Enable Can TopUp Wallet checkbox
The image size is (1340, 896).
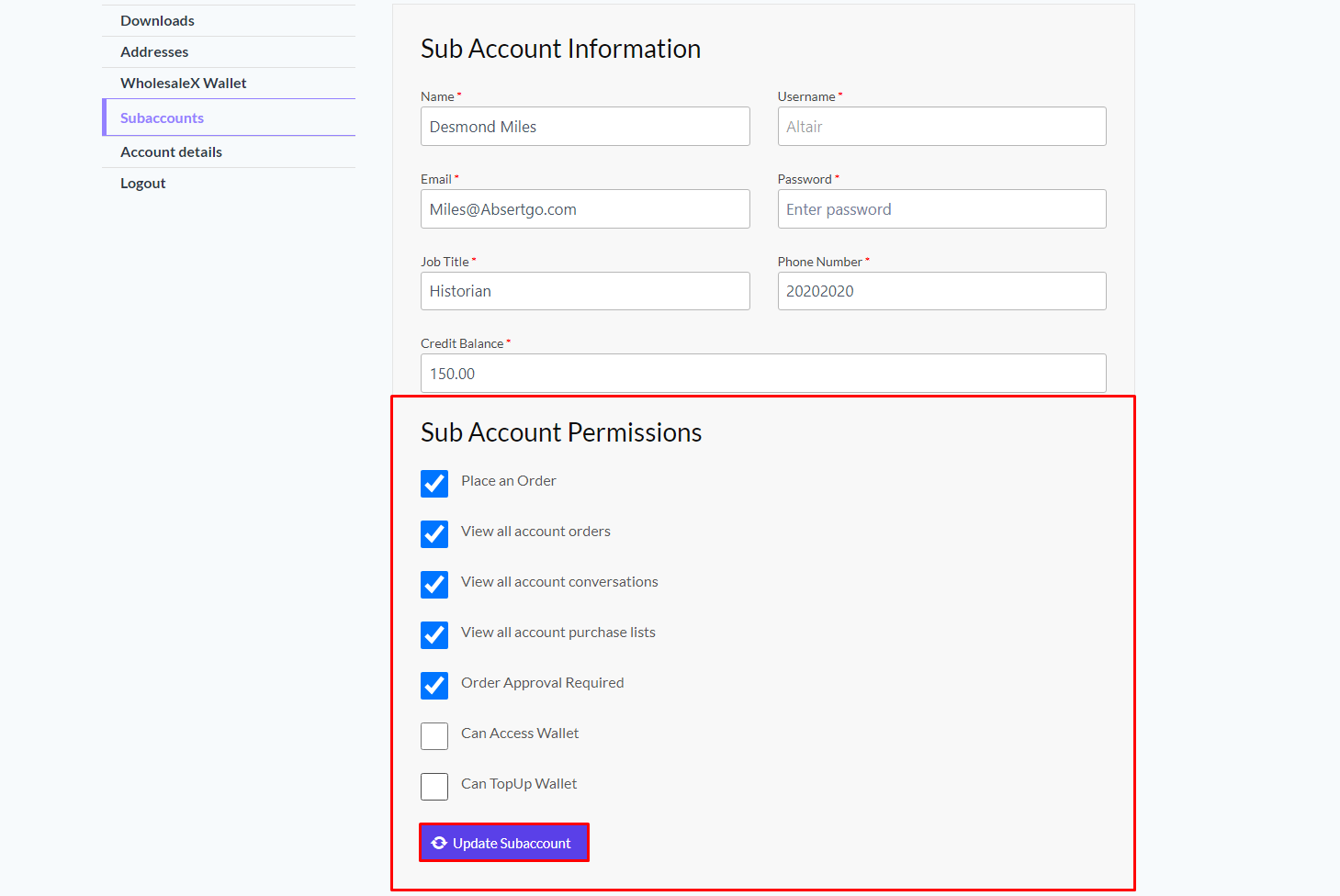tap(434, 787)
